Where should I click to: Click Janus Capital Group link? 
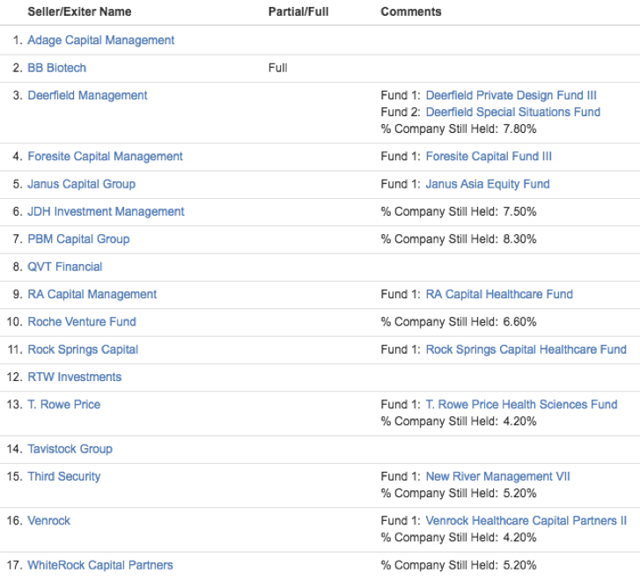[x=81, y=184]
